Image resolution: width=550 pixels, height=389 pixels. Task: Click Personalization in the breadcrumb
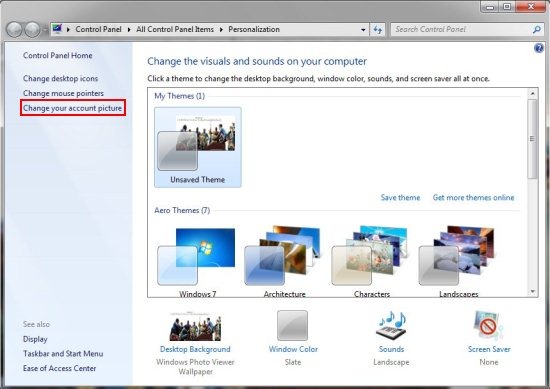[x=254, y=29]
